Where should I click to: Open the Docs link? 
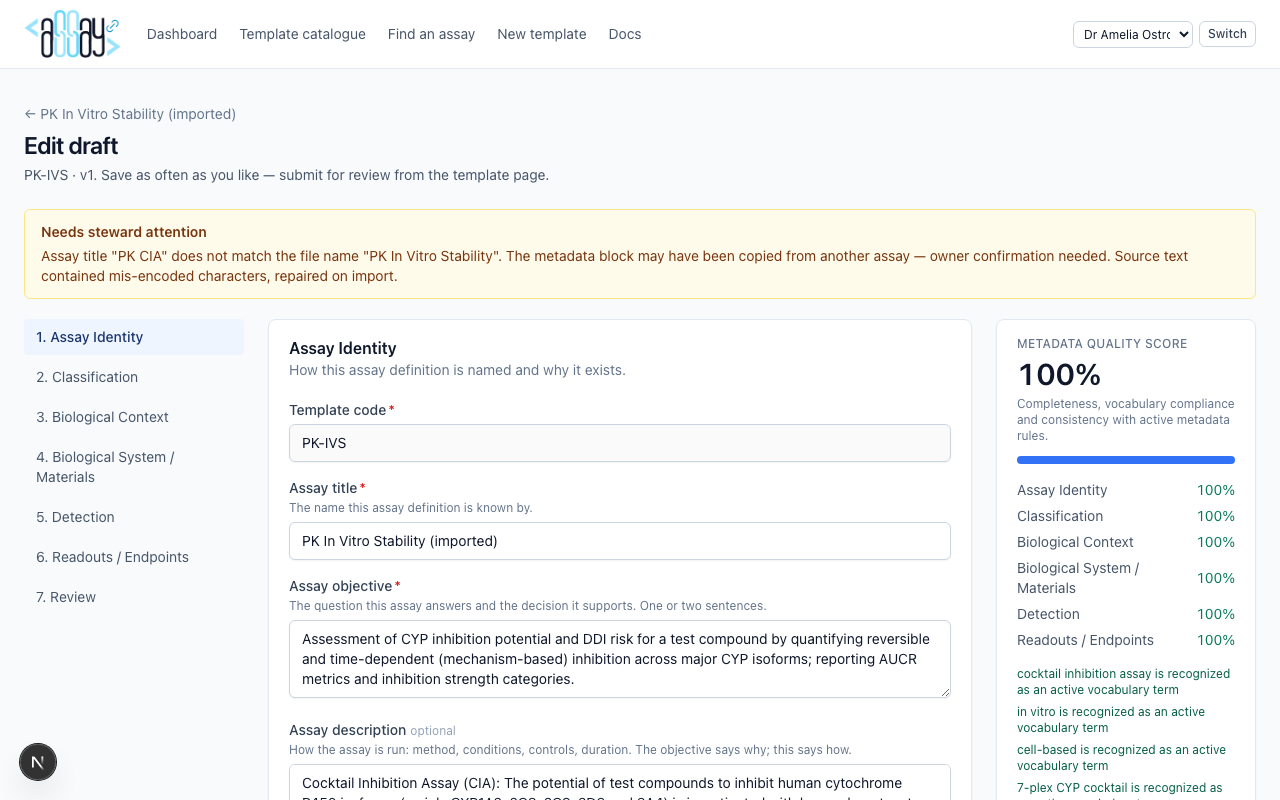tap(625, 34)
